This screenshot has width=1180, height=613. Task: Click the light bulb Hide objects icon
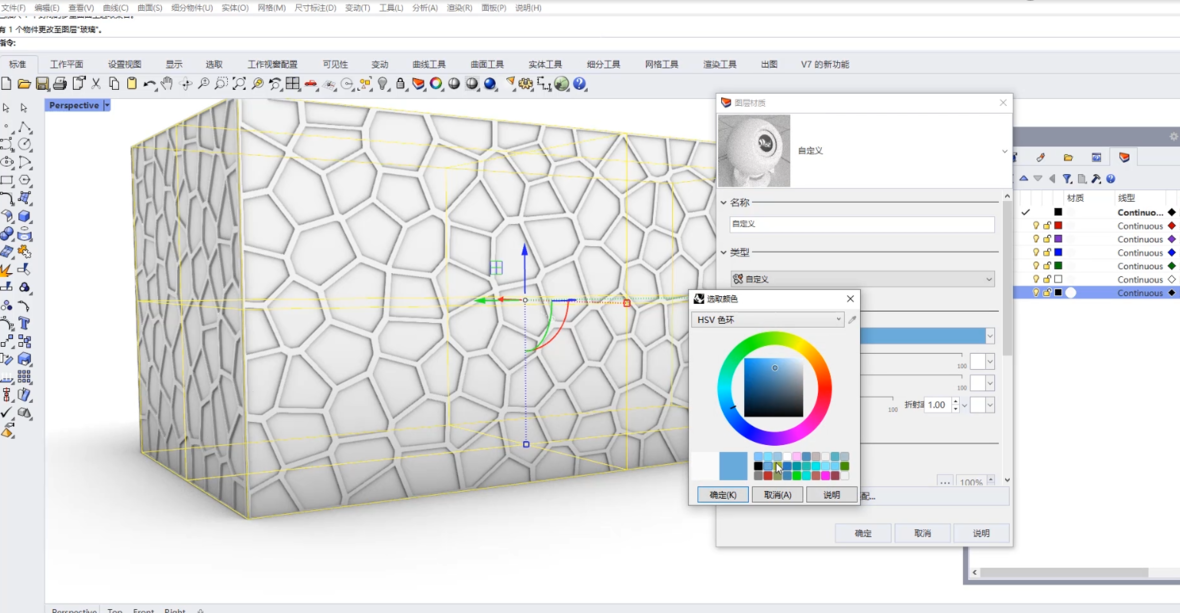(x=383, y=84)
